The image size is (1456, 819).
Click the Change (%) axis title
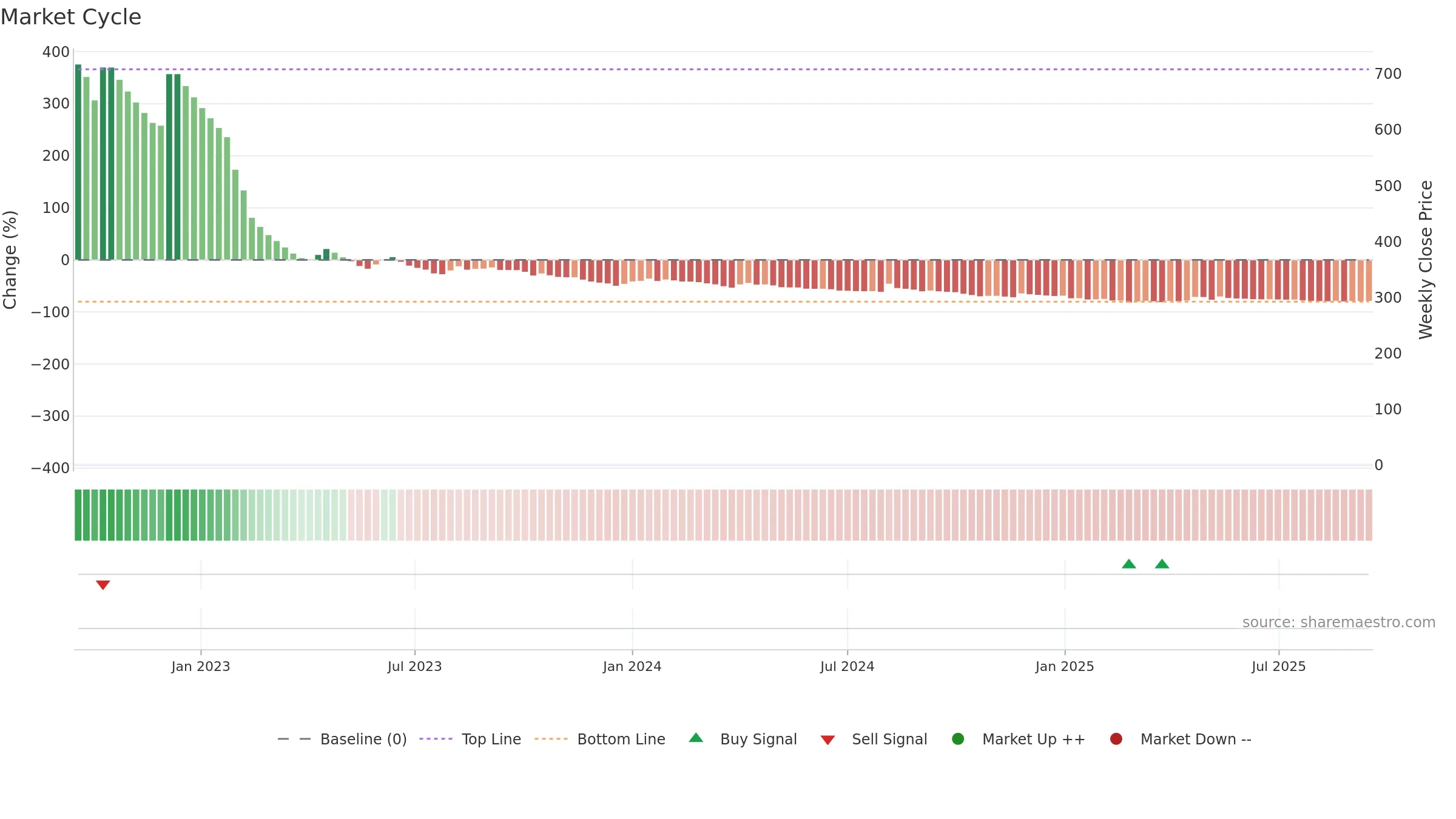click(x=10, y=260)
